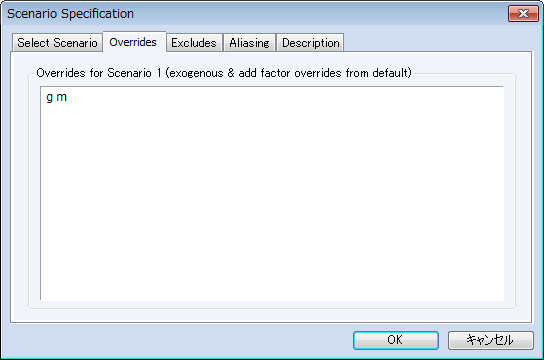Switch to the Select Scenario tab
This screenshot has width=544, height=360.
pos(58,43)
